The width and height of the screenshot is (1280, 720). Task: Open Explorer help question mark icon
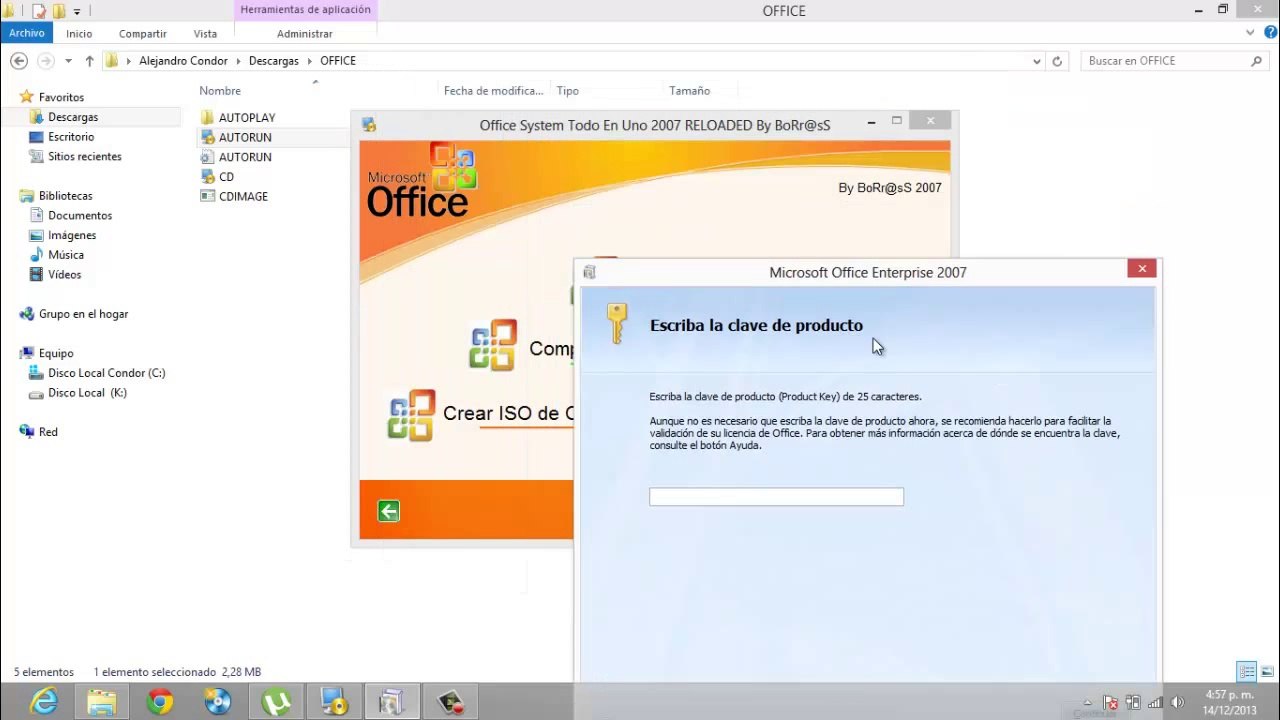tap(1268, 33)
